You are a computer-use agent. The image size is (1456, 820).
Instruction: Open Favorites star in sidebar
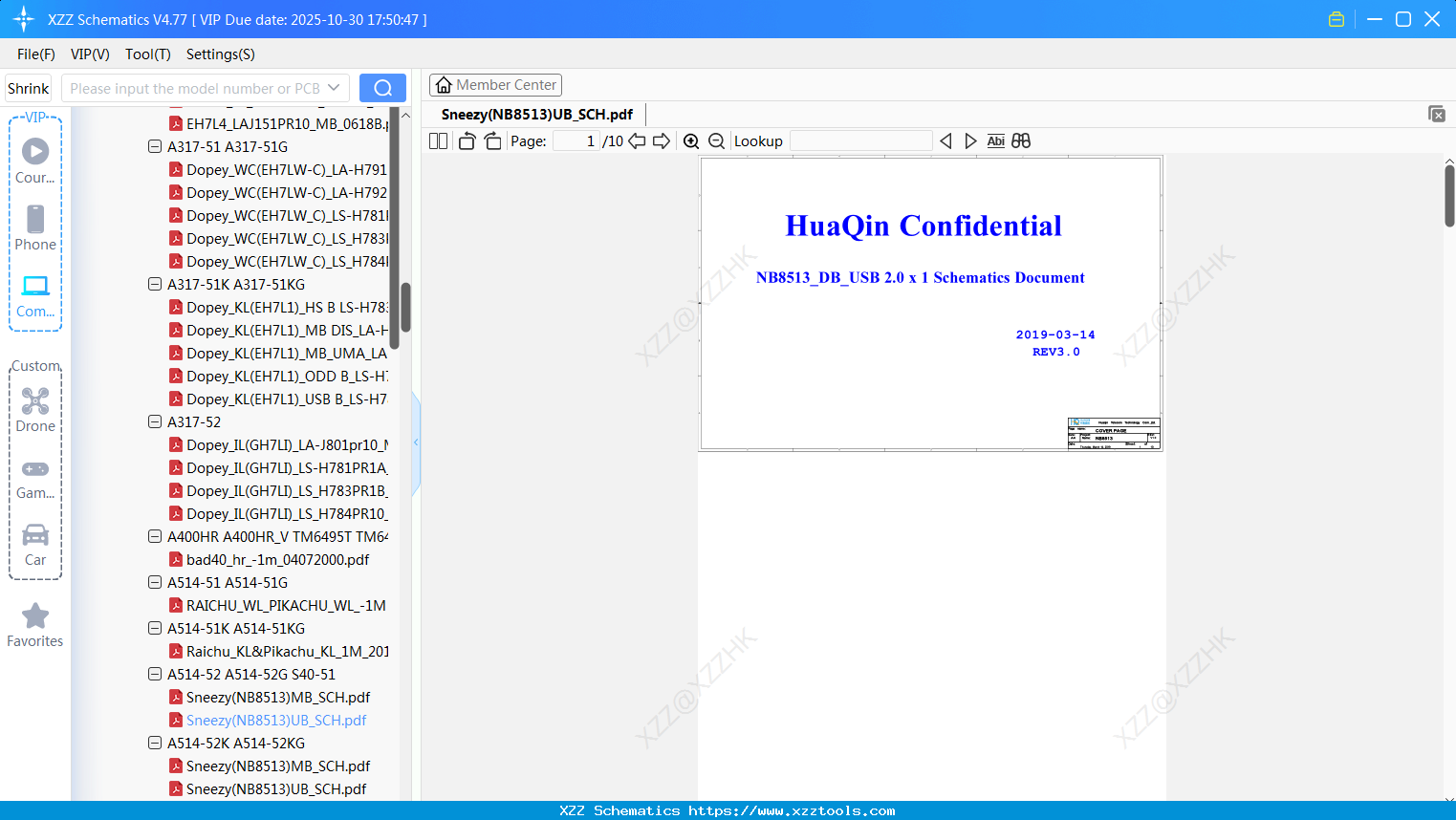click(35, 615)
